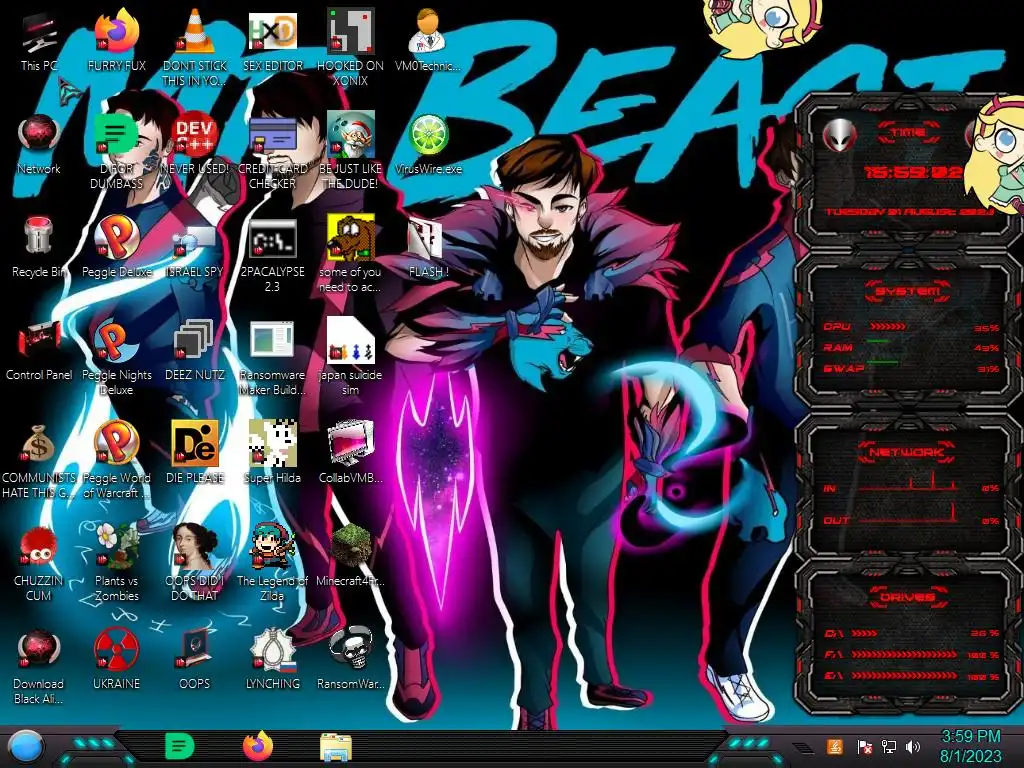Image resolution: width=1024 pixels, height=768 pixels.
Task: Click the Alienware head on the widget
Action: [x=840, y=135]
